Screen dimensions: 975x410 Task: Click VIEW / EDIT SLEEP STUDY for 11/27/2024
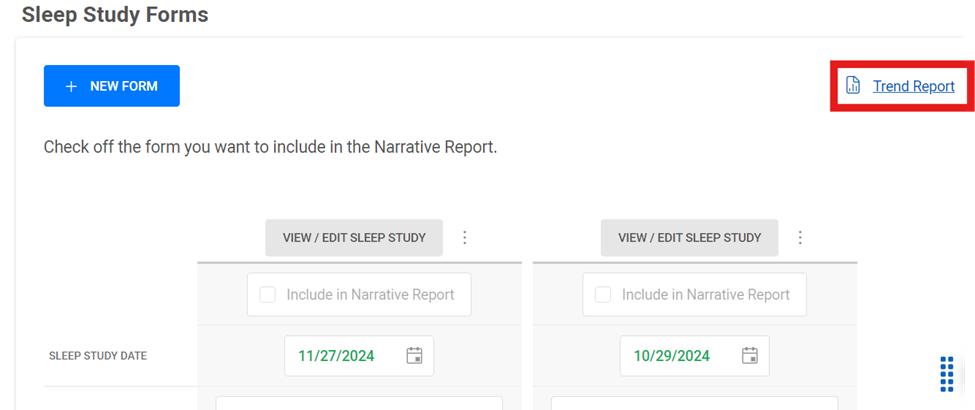[x=354, y=238]
